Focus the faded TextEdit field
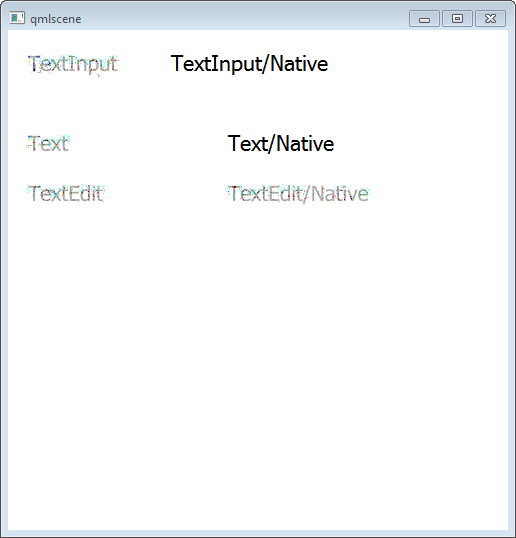This screenshot has height=538, width=516. (x=66, y=194)
